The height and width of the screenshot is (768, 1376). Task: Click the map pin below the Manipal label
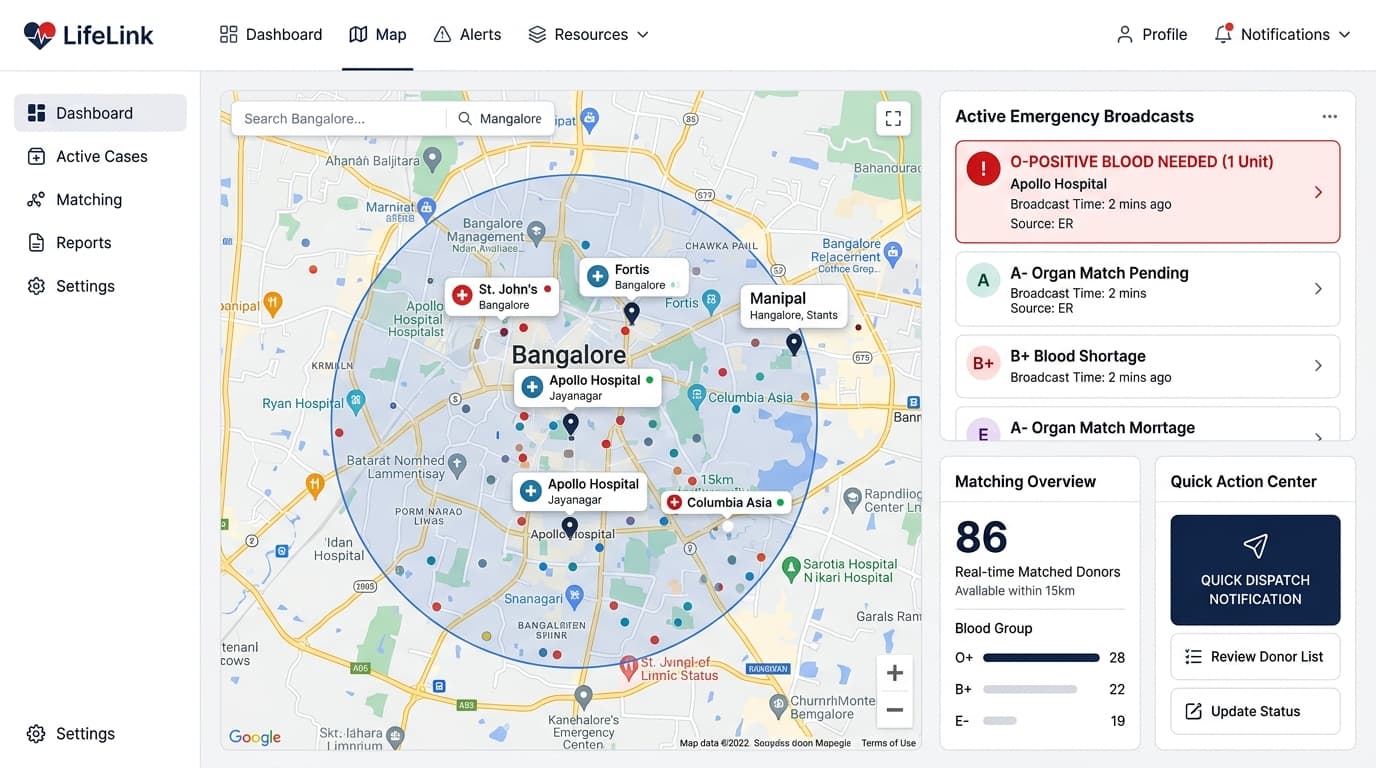point(794,345)
